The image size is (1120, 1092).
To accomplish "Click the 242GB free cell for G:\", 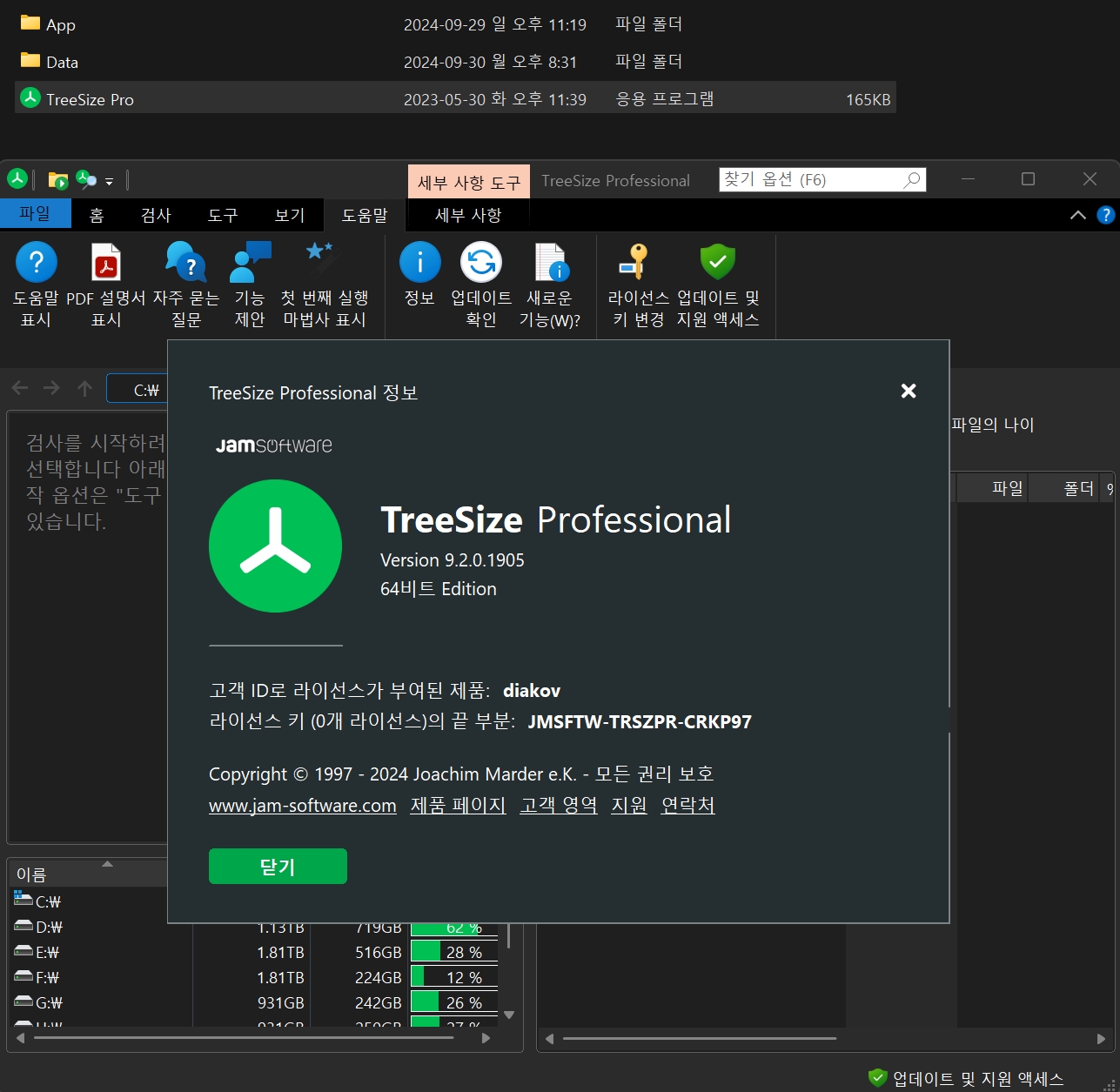I will pyautogui.click(x=379, y=1002).
